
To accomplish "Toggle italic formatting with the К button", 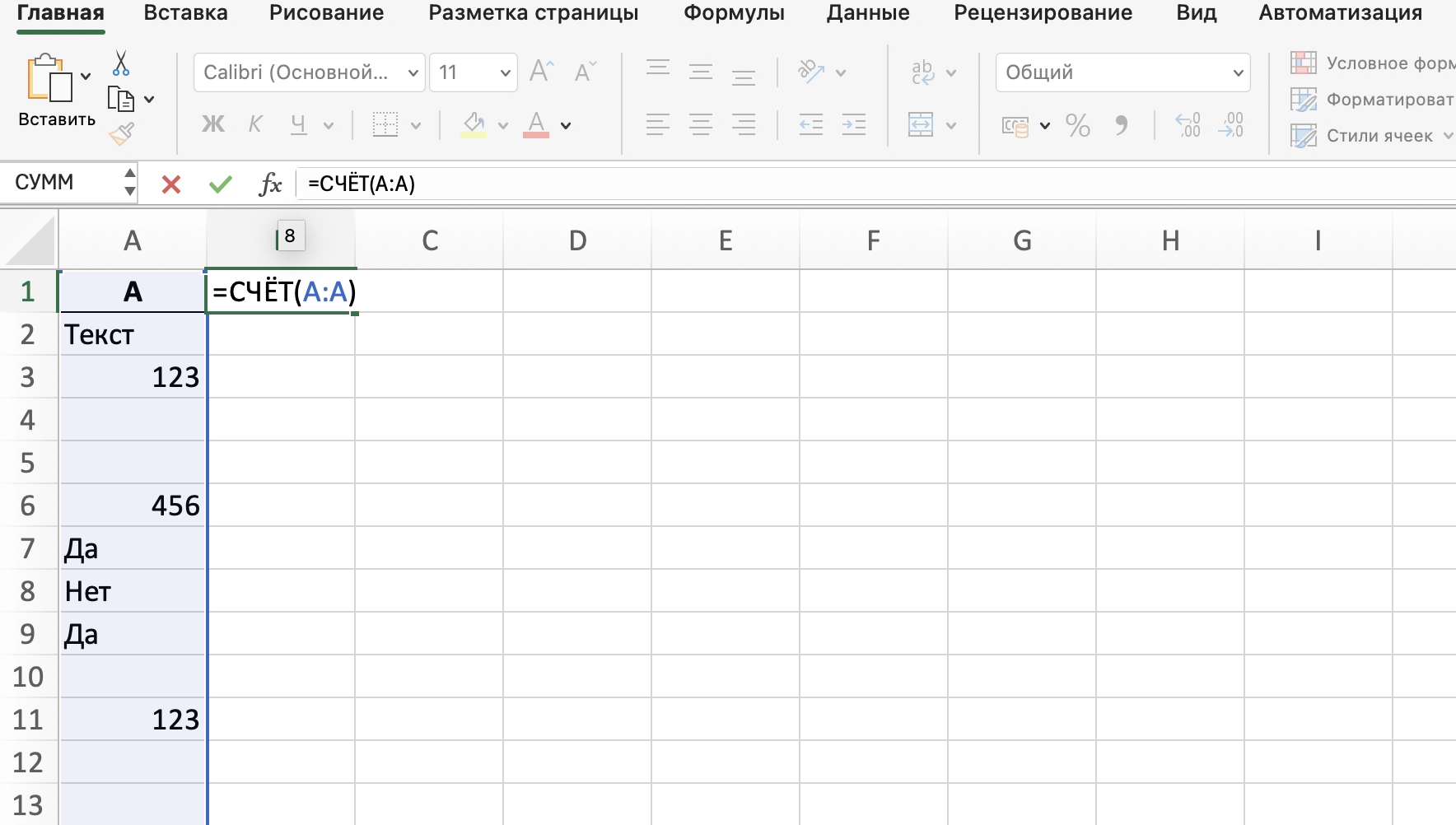I will [255, 124].
